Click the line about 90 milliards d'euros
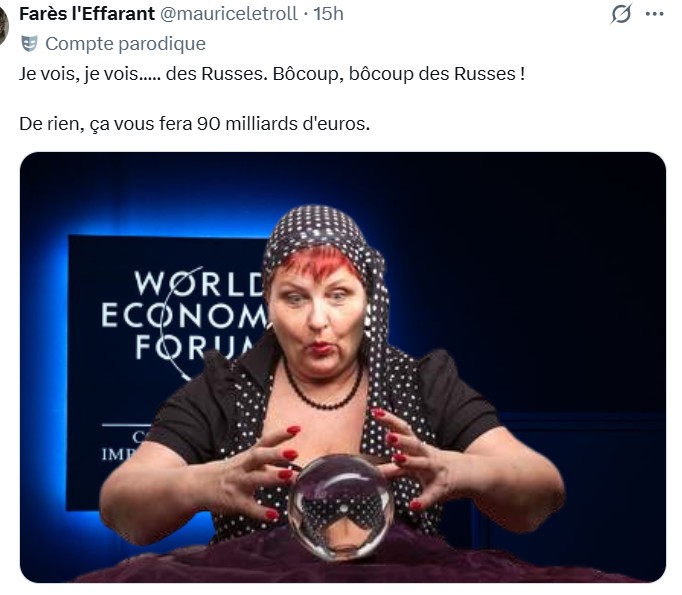 (194, 124)
